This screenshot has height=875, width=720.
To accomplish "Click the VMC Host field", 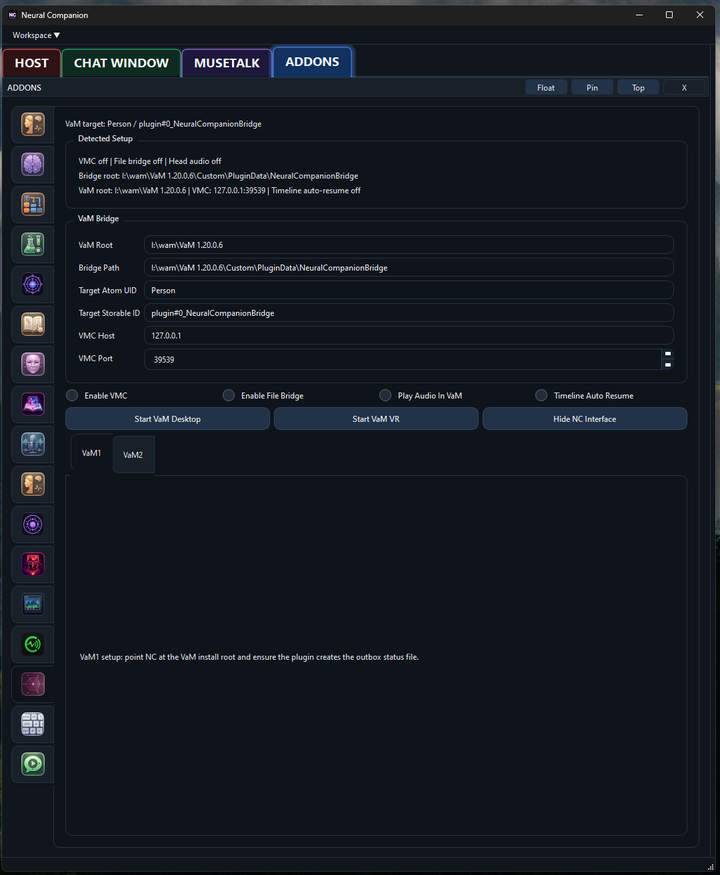I will point(409,335).
